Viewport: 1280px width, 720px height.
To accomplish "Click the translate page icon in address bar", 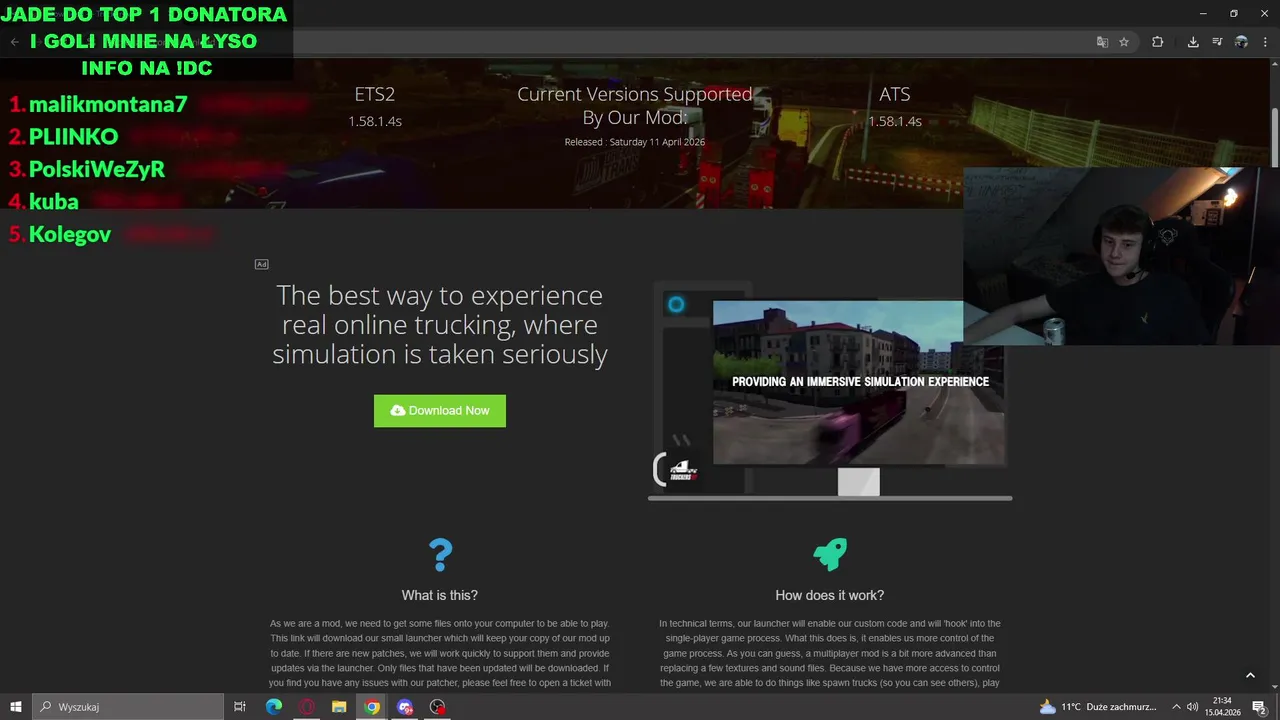I will click(1102, 42).
